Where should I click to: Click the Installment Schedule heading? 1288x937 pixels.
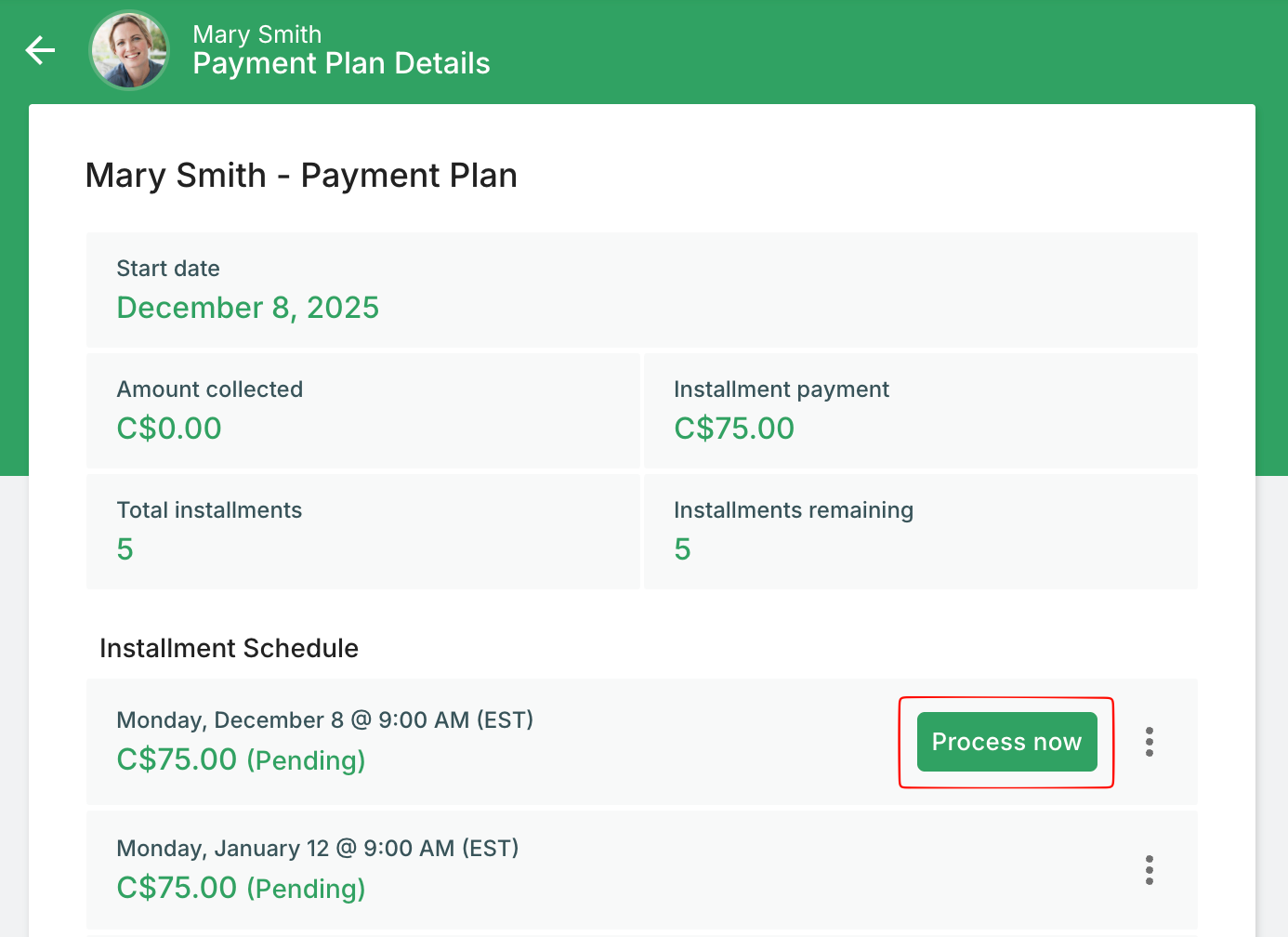coord(229,648)
